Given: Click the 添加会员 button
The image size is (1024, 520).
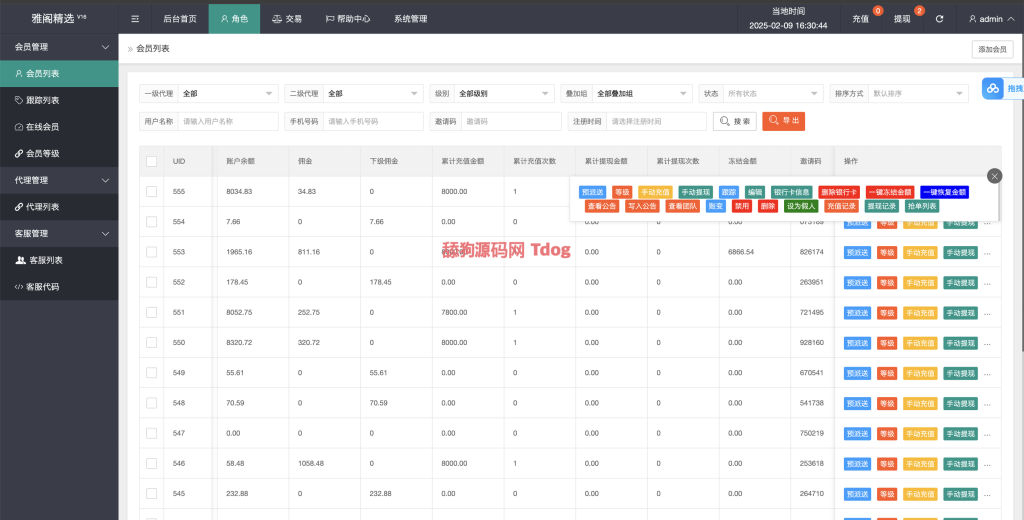Looking at the screenshot, I should [x=992, y=49].
